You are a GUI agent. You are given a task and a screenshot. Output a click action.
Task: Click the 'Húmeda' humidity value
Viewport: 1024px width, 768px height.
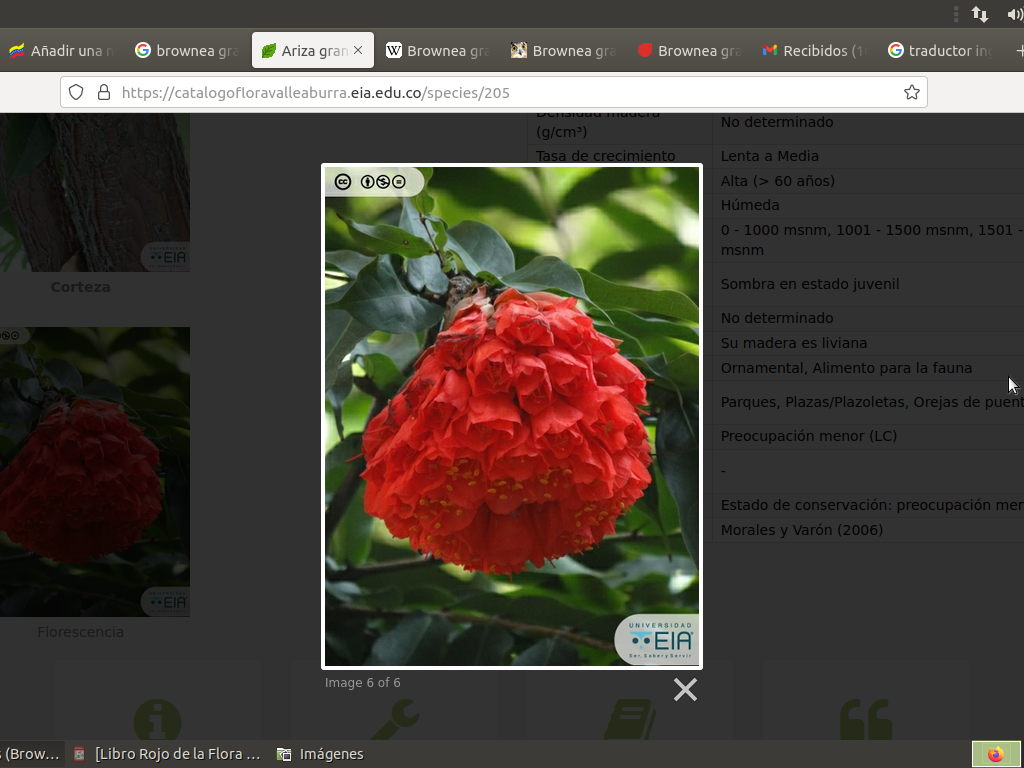(750, 205)
